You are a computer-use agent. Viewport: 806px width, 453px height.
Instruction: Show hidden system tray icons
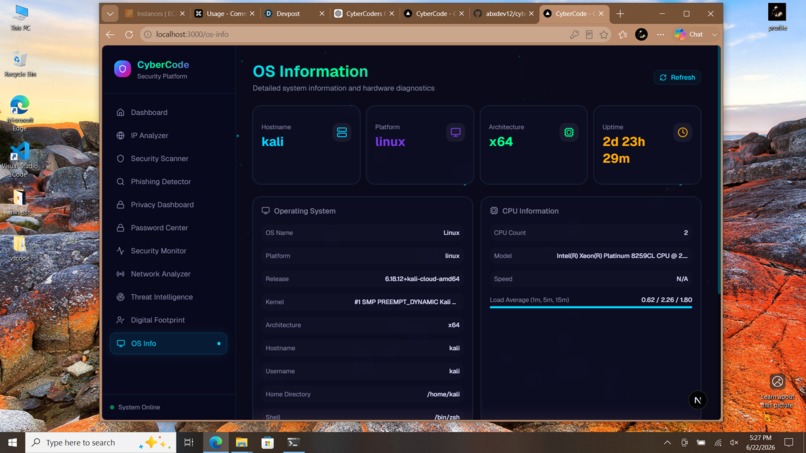(x=667, y=443)
